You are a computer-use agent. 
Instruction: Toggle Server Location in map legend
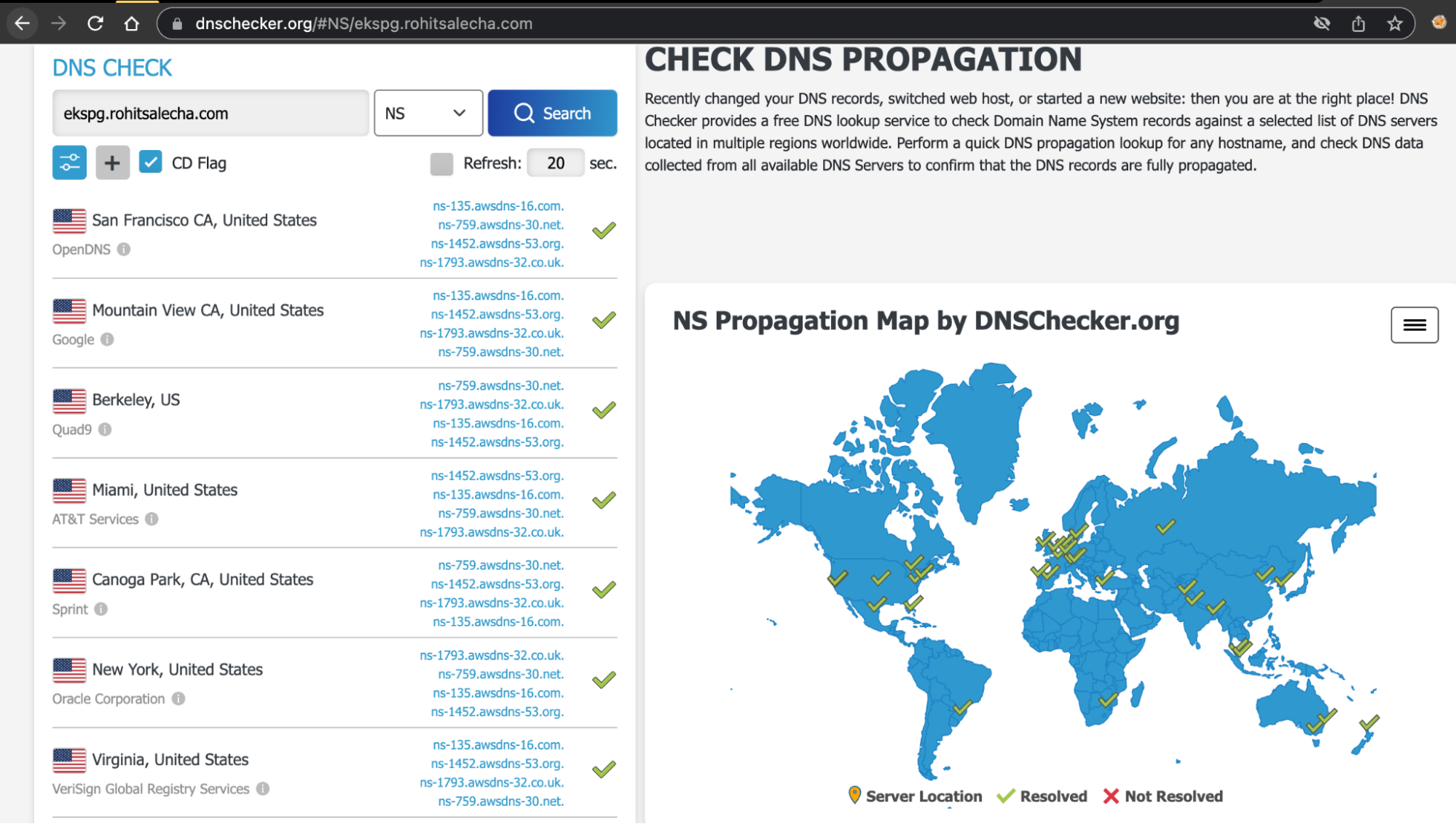916,796
